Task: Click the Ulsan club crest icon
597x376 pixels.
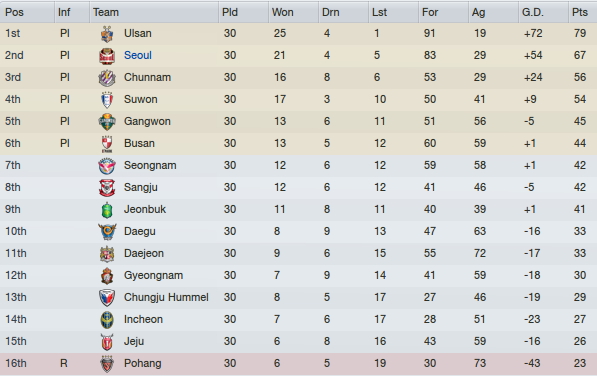Action: coord(107,34)
